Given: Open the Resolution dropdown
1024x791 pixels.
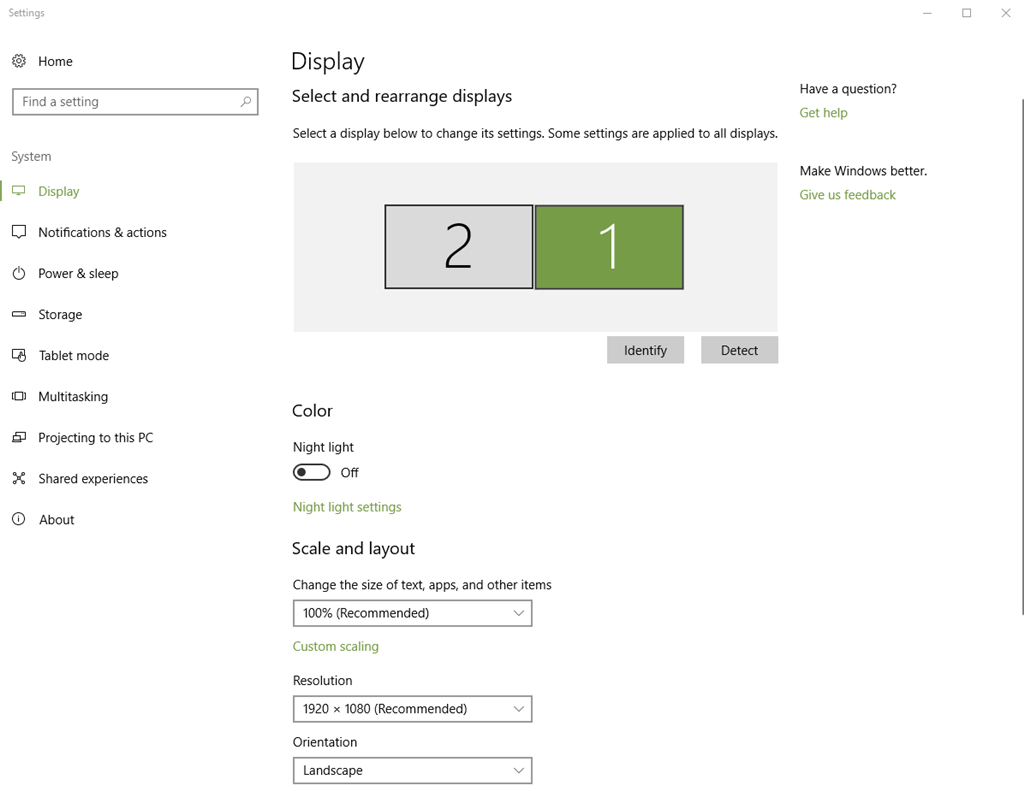Looking at the screenshot, I should click(x=413, y=709).
